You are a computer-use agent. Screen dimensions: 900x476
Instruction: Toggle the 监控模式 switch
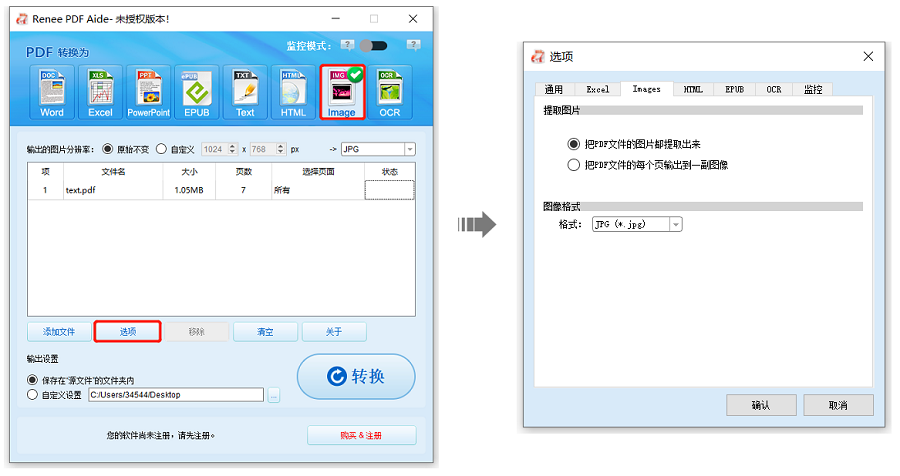click(x=374, y=45)
